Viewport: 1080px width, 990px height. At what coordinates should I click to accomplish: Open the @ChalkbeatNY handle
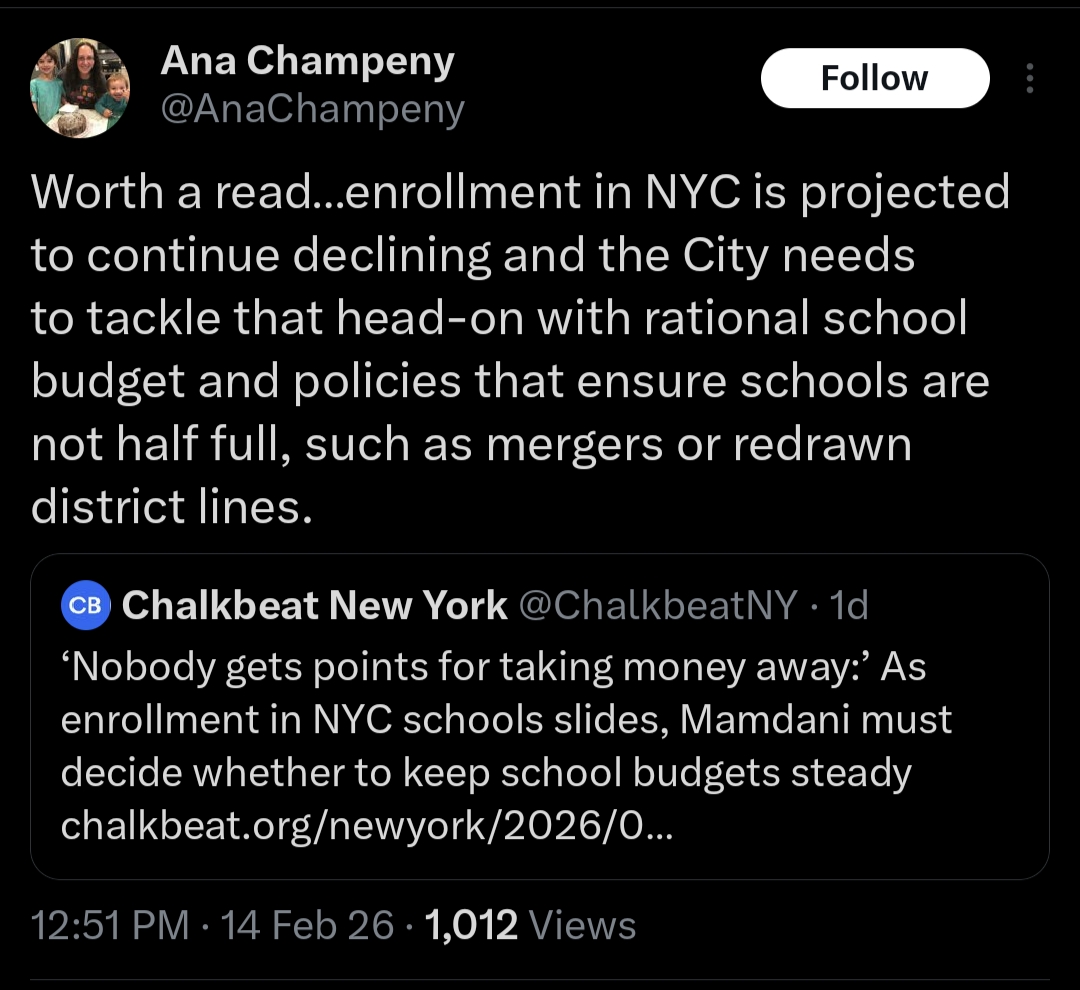pos(660,605)
